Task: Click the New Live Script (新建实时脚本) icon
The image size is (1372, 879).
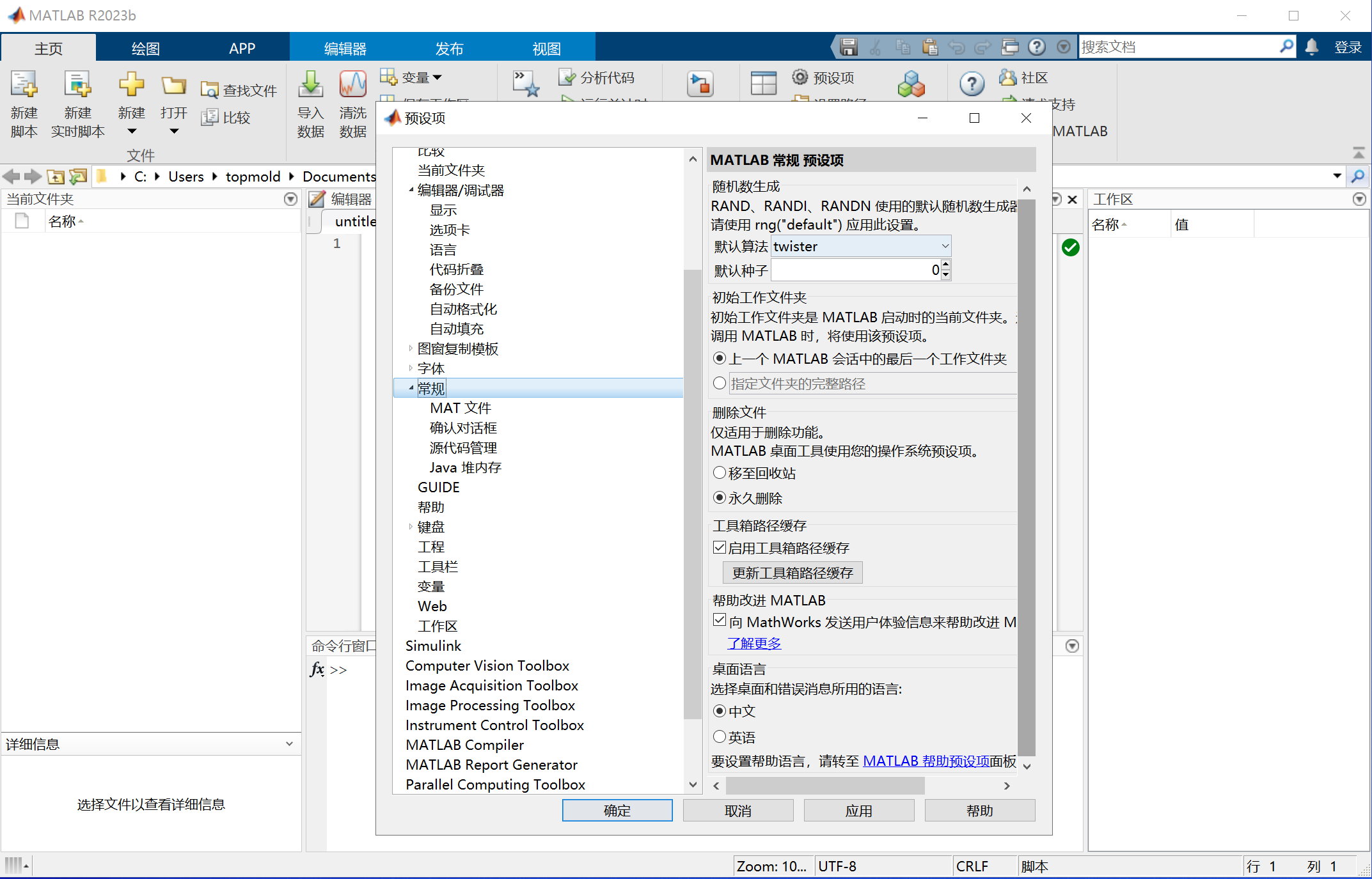Action: 77,85
